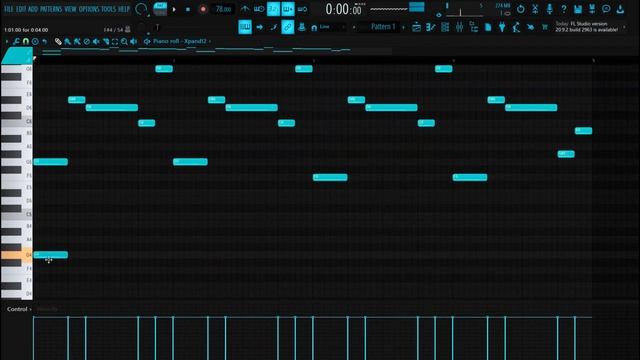The height and width of the screenshot is (360, 640).
Task: Open the Browser icon
Action: click(473, 27)
